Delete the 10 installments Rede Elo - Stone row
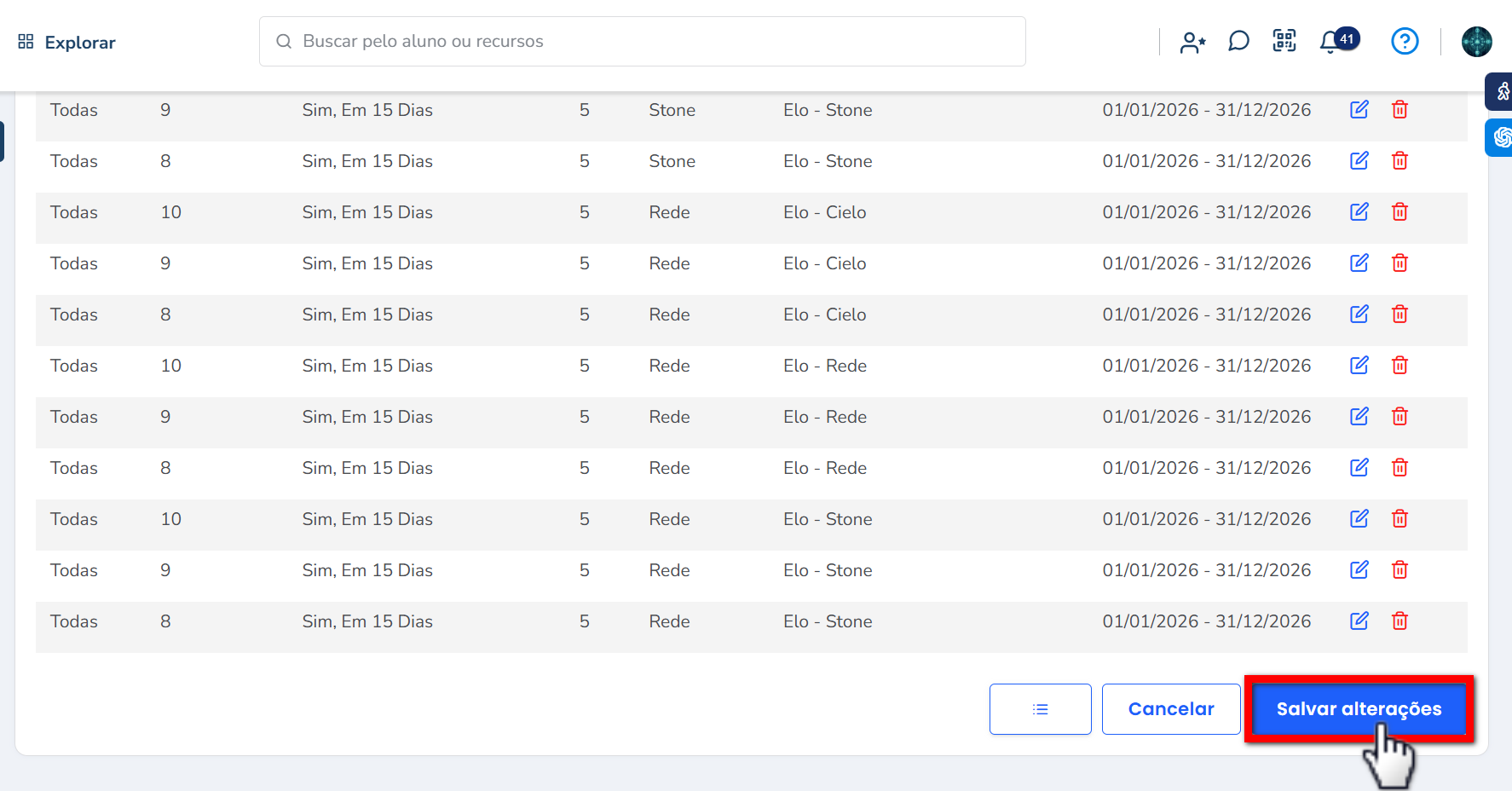This screenshot has width=1512, height=791. click(1399, 518)
